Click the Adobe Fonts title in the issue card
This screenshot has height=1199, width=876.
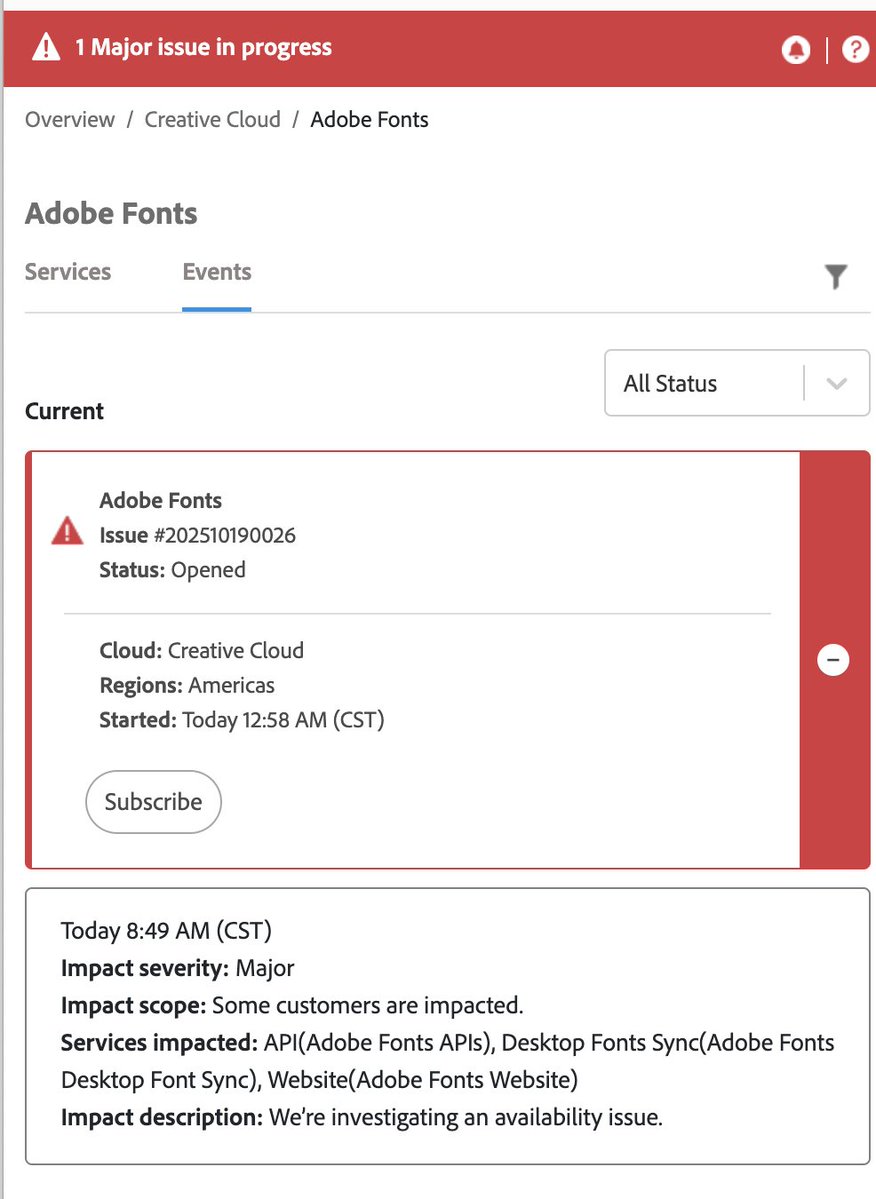[x=161, y=500]
